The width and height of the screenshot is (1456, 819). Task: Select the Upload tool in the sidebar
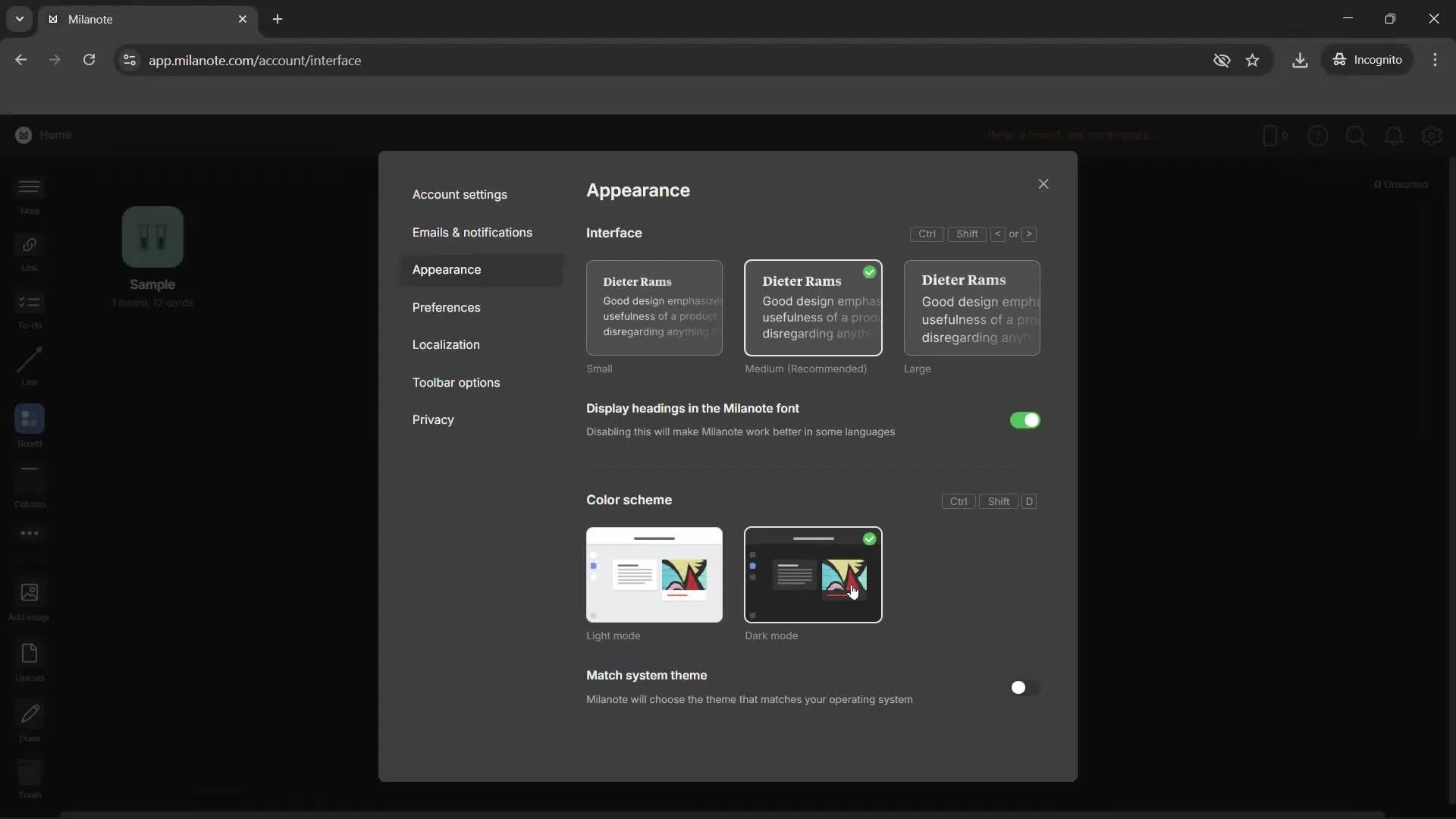click(29, 656)
